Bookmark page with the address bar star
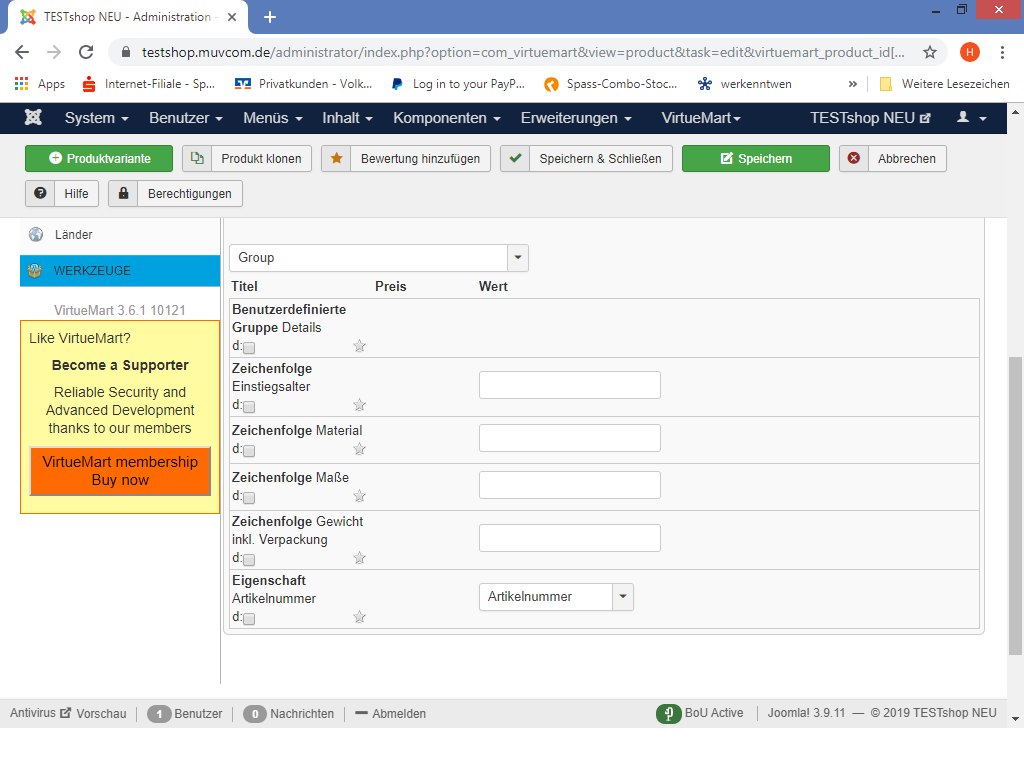 pos(929,52)
